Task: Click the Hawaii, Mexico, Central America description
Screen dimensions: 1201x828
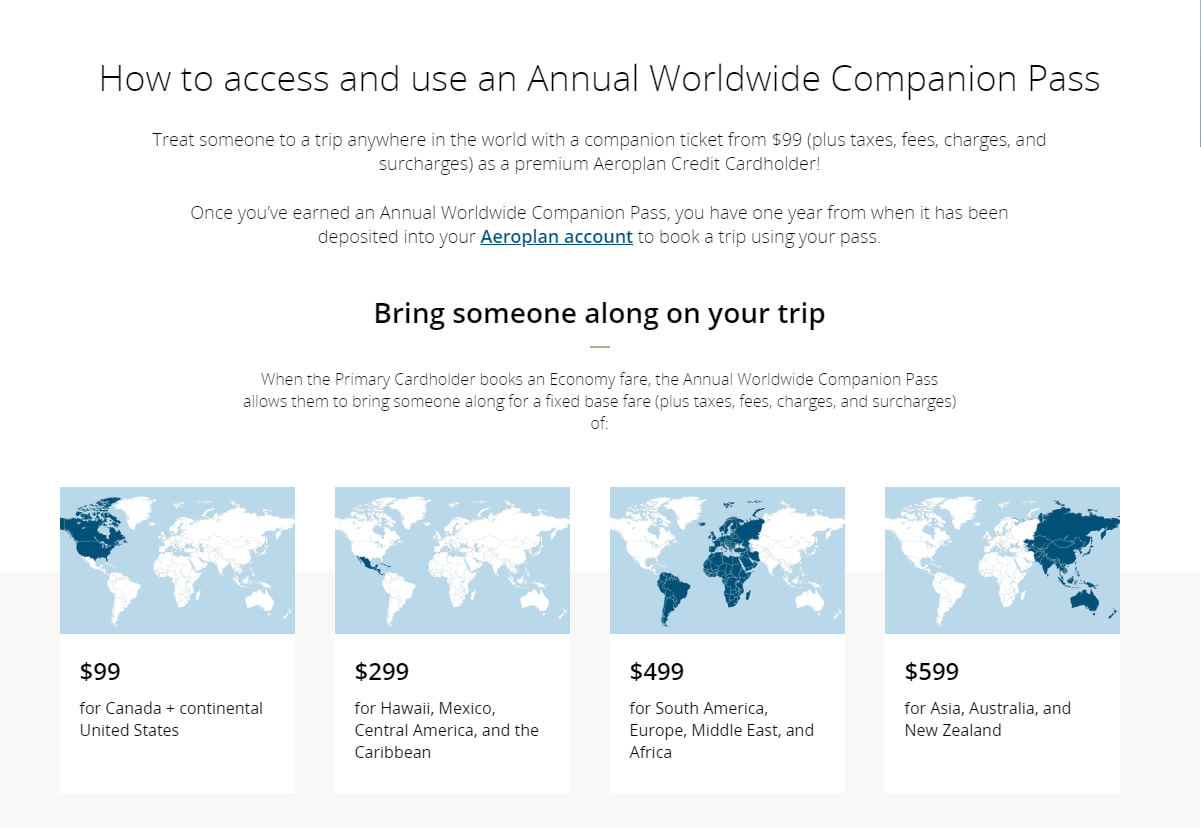Action: click(446, 730)
